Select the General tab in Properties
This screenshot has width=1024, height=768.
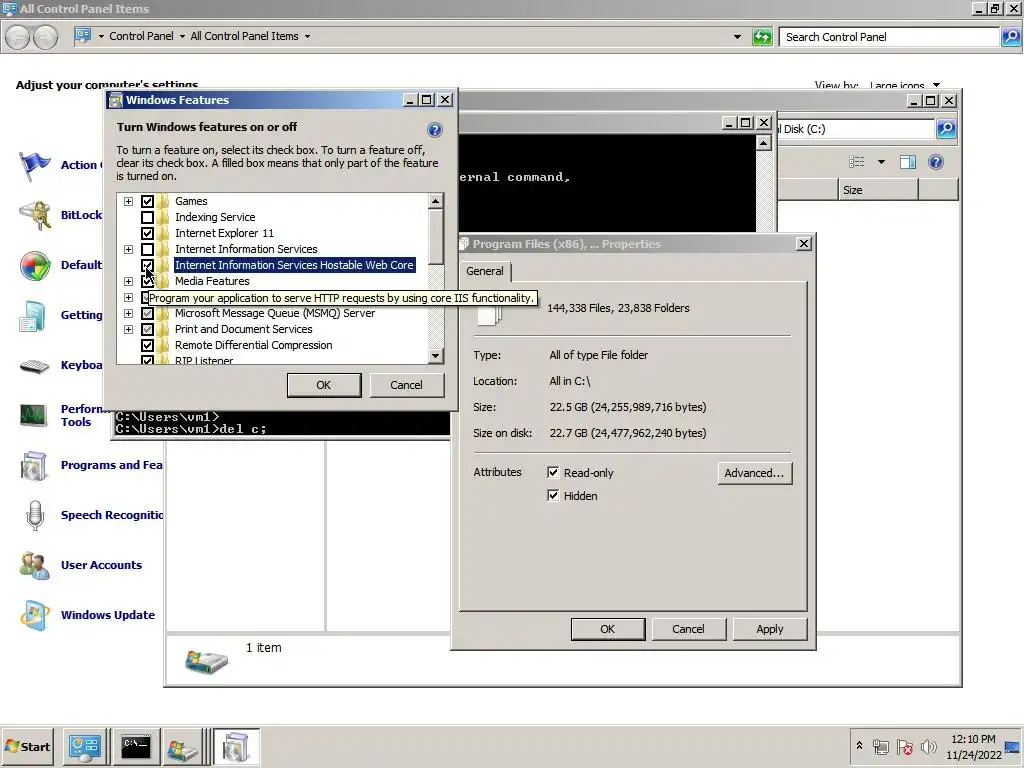point(485,271)
